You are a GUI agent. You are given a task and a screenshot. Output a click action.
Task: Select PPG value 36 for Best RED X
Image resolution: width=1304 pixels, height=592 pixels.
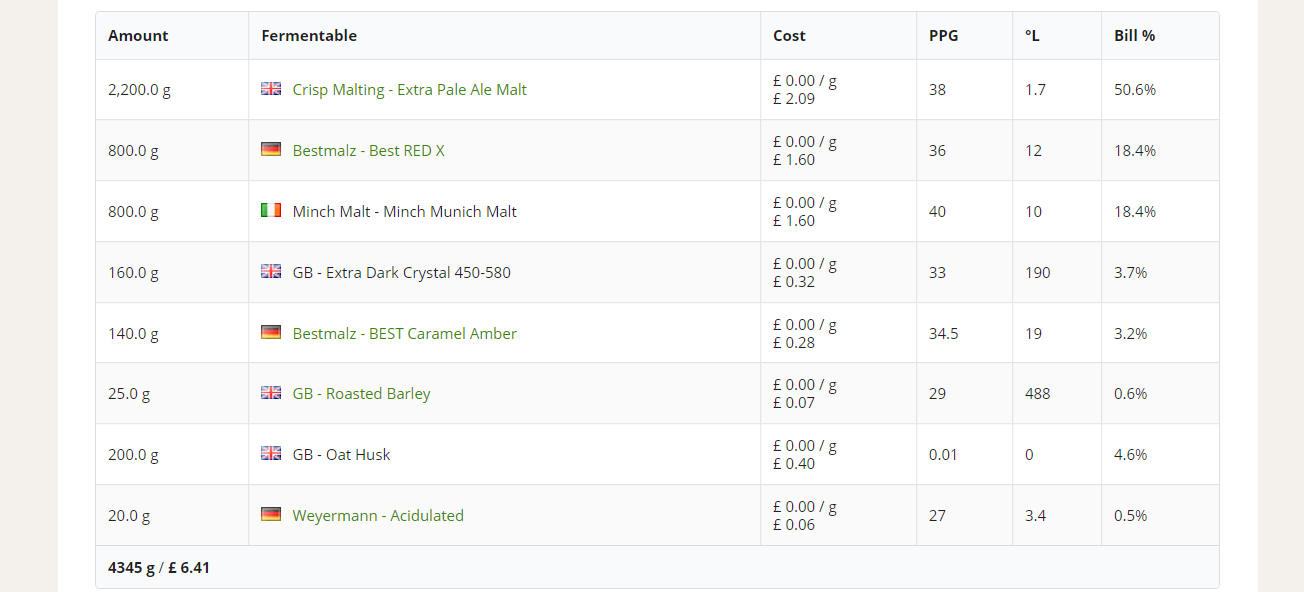[937, 150]
